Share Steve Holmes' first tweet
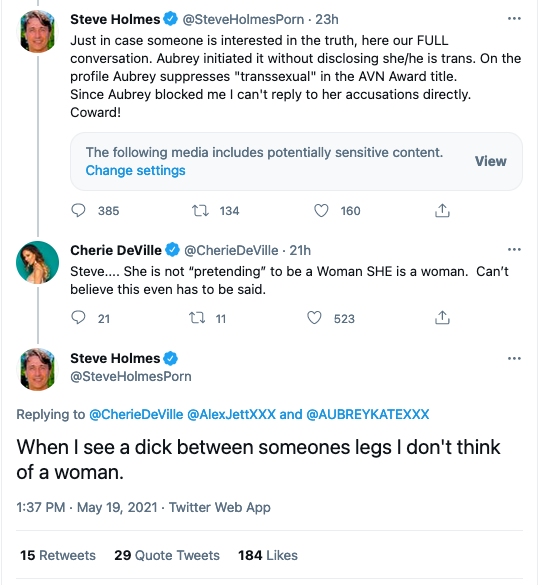538x585 pixels. click(x=442, y=210)
